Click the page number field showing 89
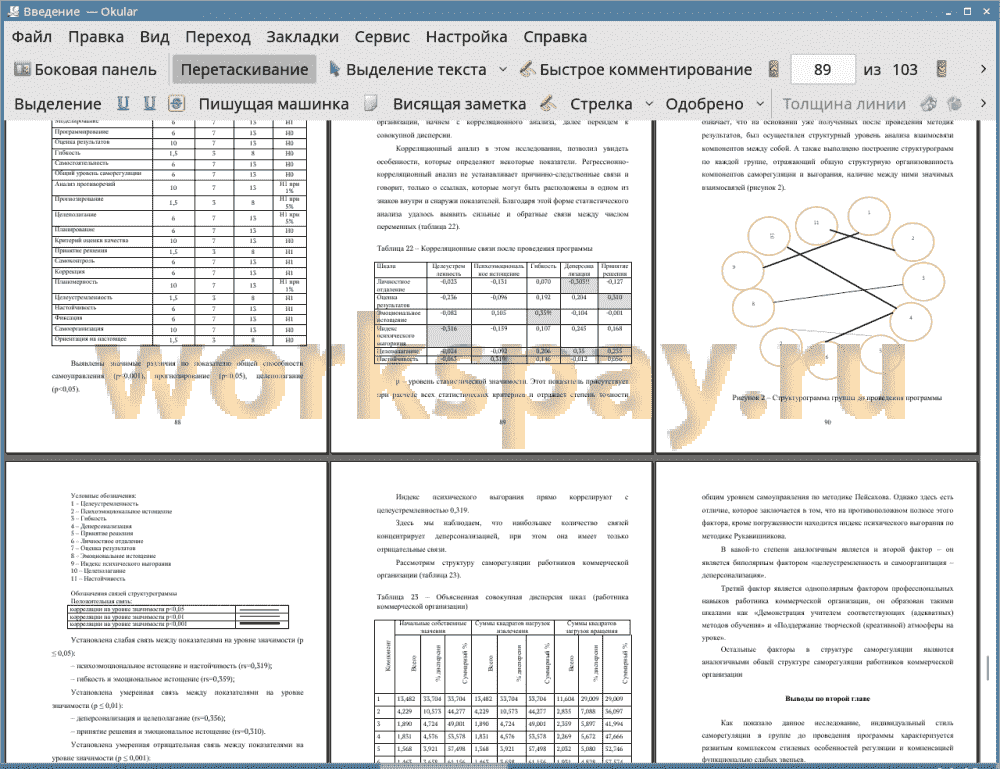The height and width of the screenshot is (769, 1000). click(823, 70)
